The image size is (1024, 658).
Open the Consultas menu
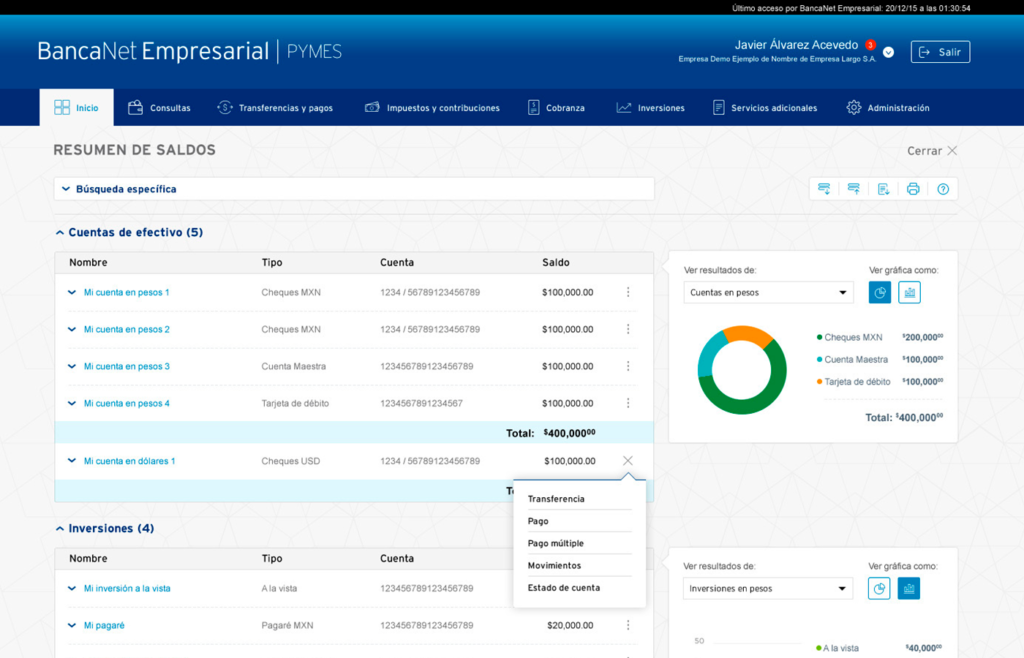[x=159, y=108]
